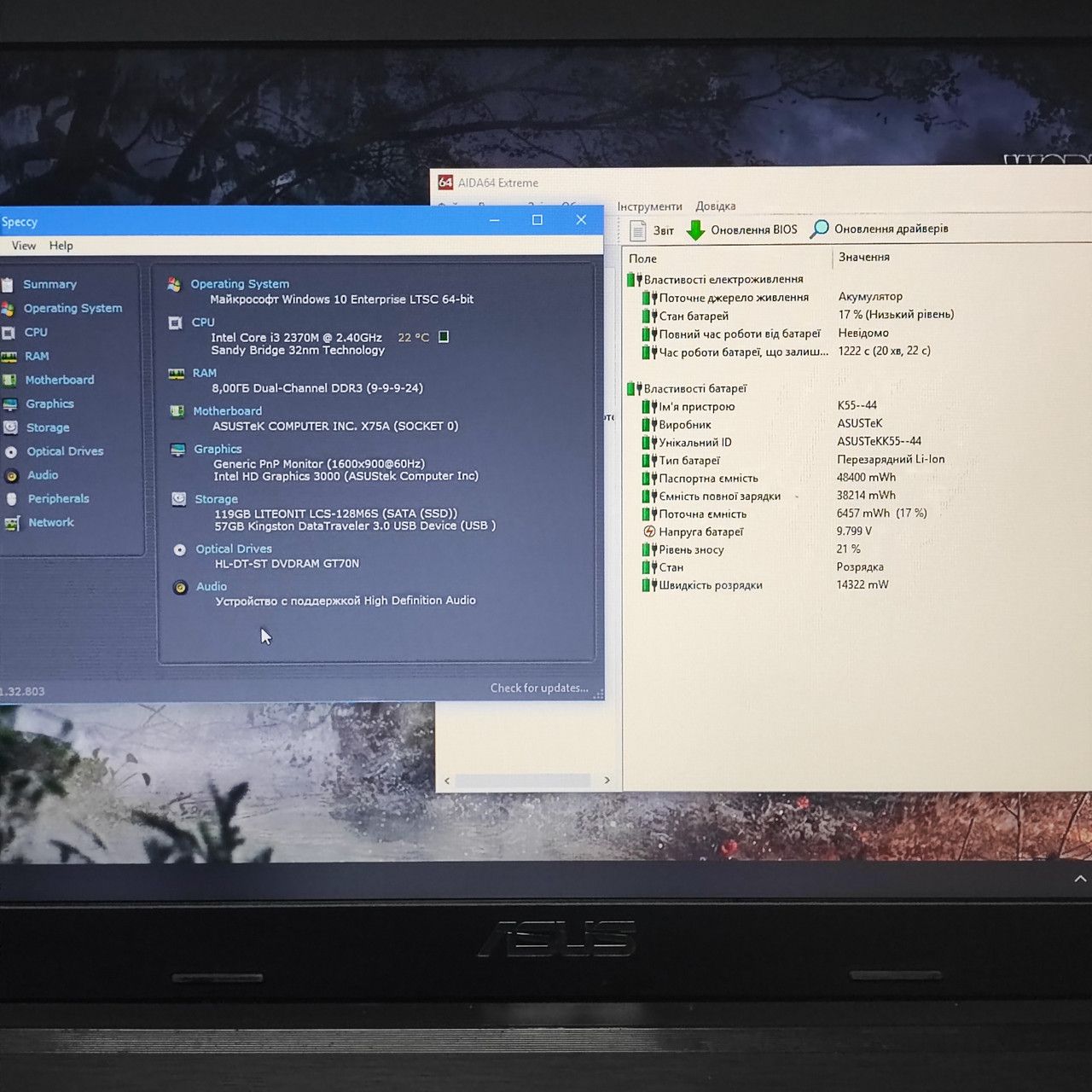Click the value 1222 с (20 хв, 22 с)
Screen dimensions: 1092x1092
[x=884, y=351]
